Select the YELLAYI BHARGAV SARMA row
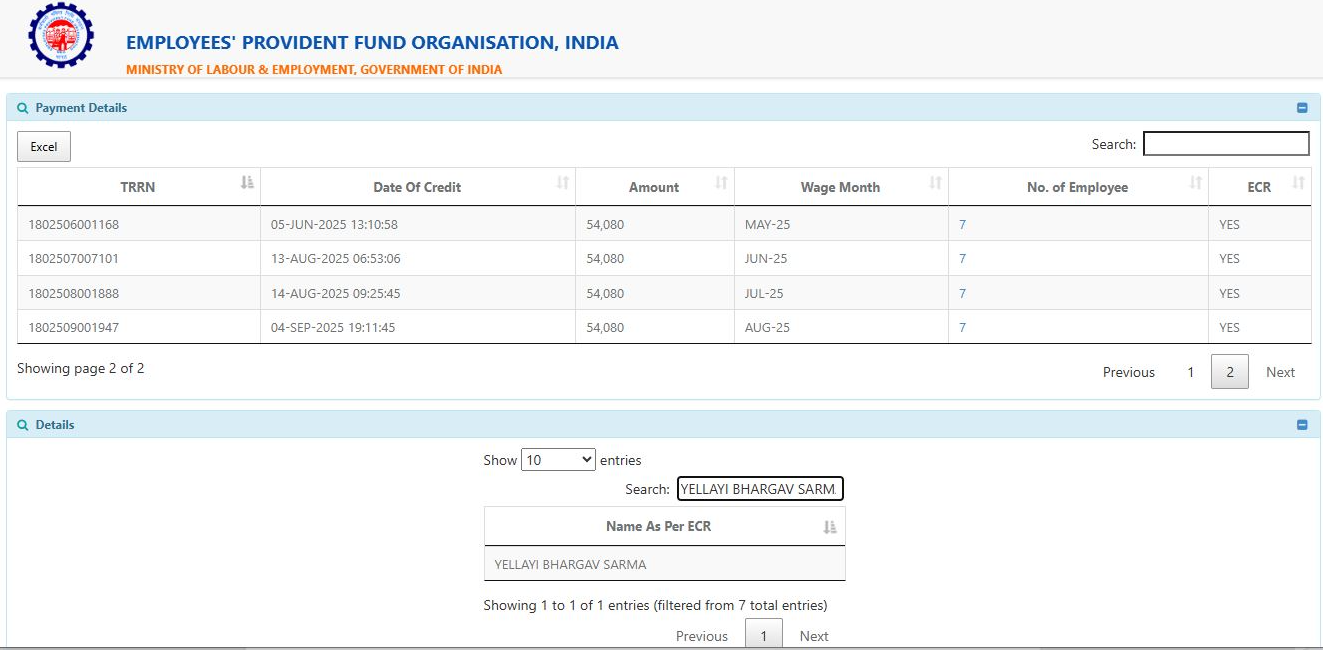Viewport: 1323px width, 650px height. 570,565
